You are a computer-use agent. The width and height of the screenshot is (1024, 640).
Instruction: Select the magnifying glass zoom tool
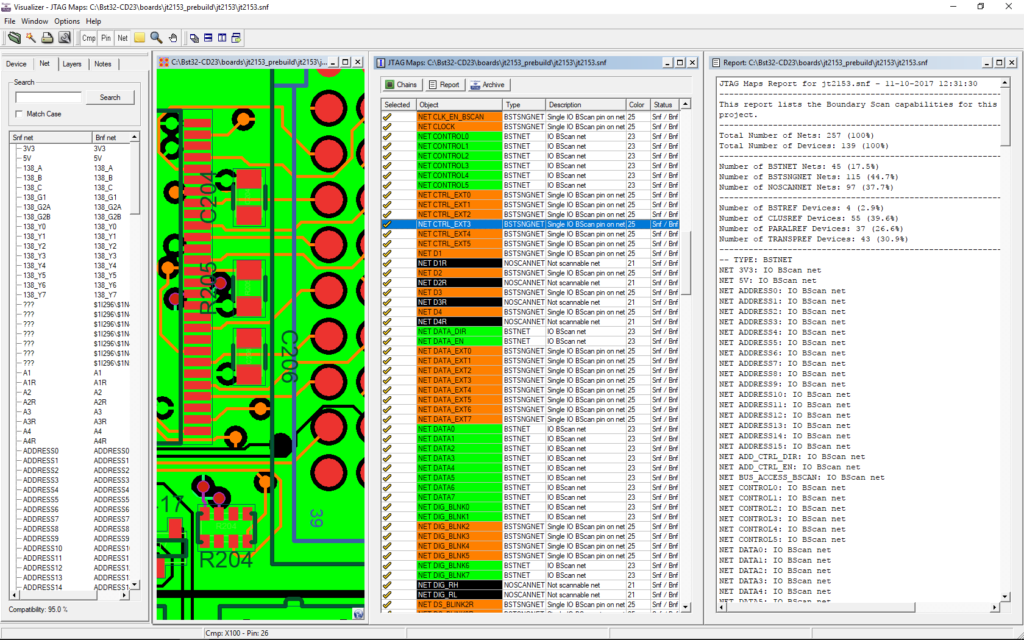click(x=157, y=38)
